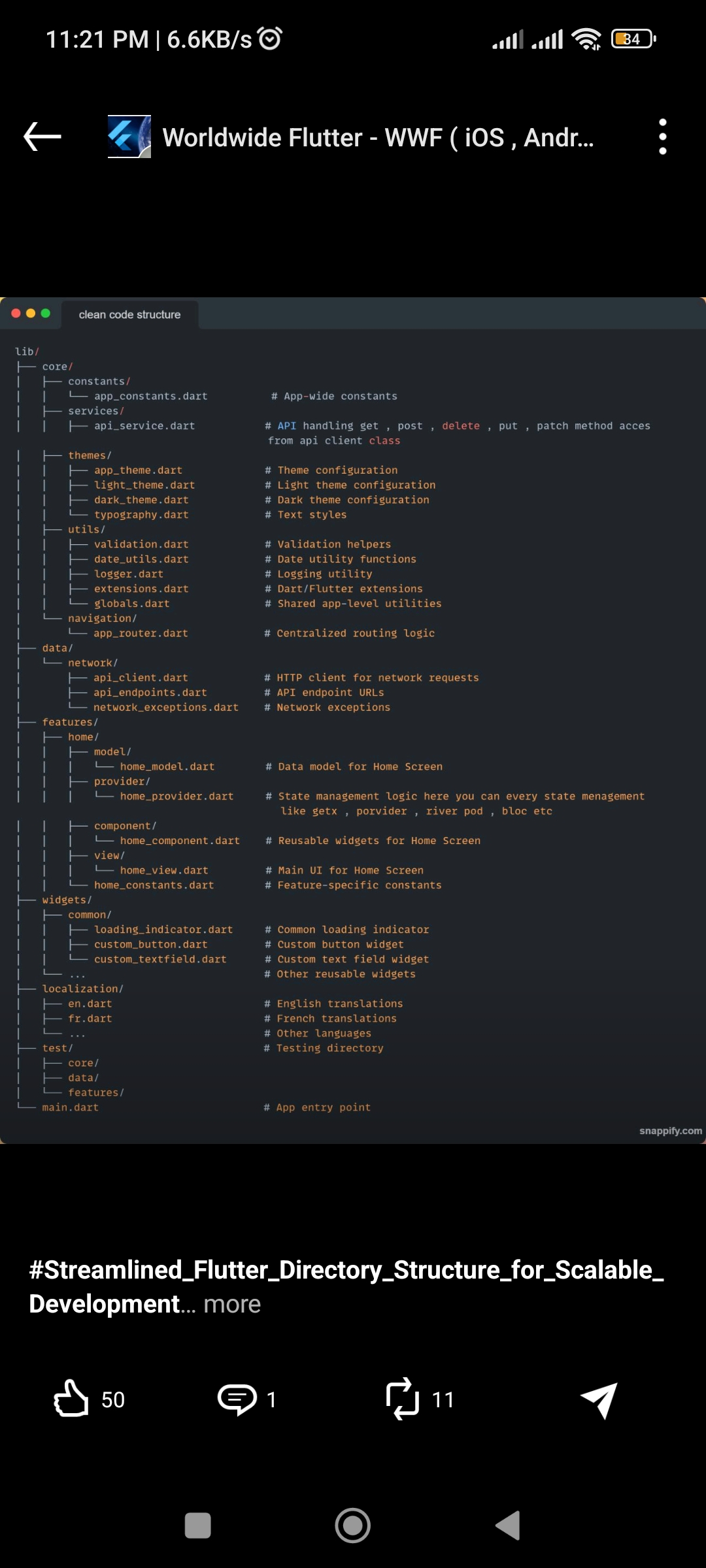View the 11 reposts count
This screenshot has height=1568, width=706.
coord(443,1399)
